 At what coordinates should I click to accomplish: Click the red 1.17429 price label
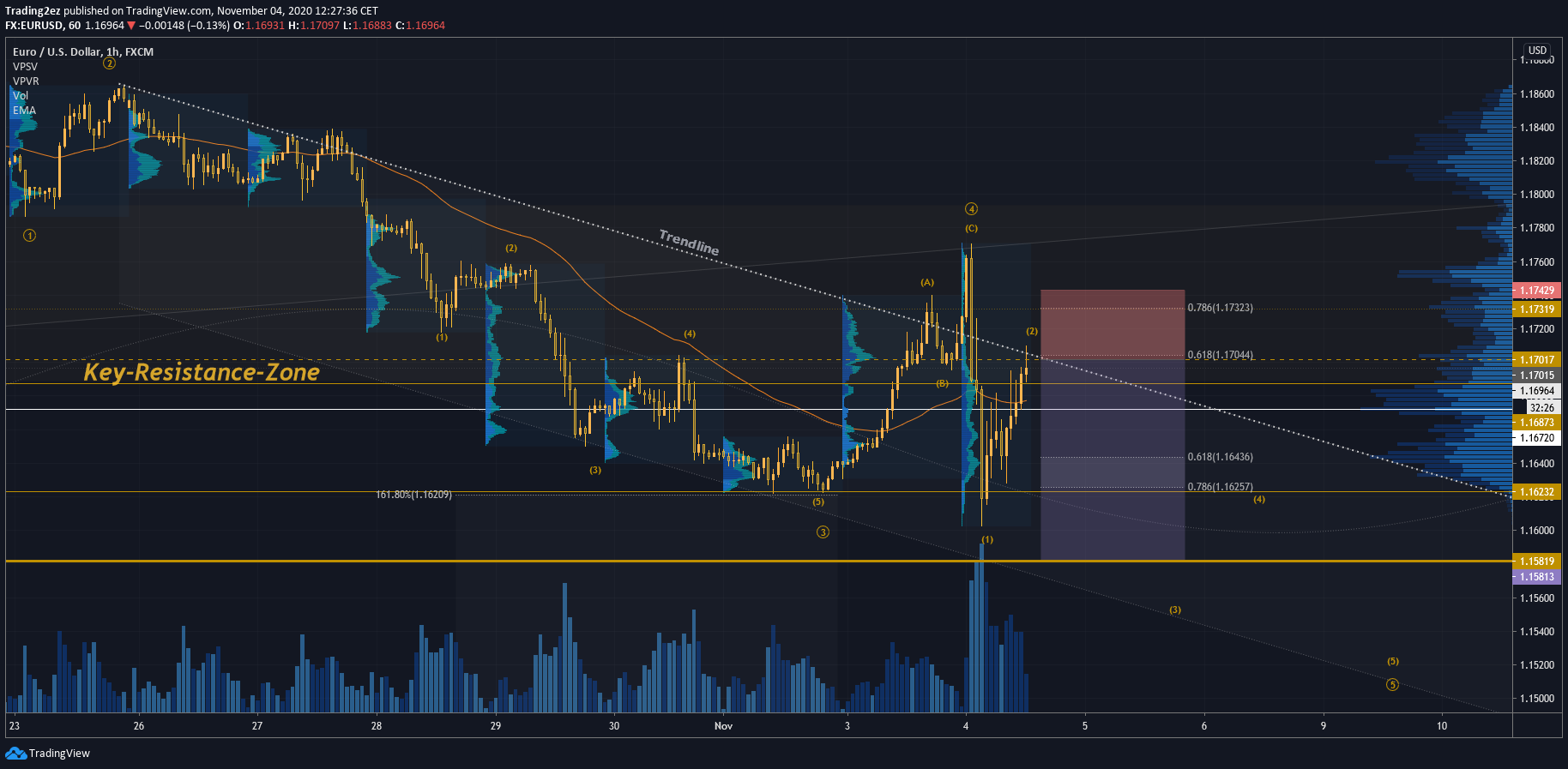(x=1537, y=291)
